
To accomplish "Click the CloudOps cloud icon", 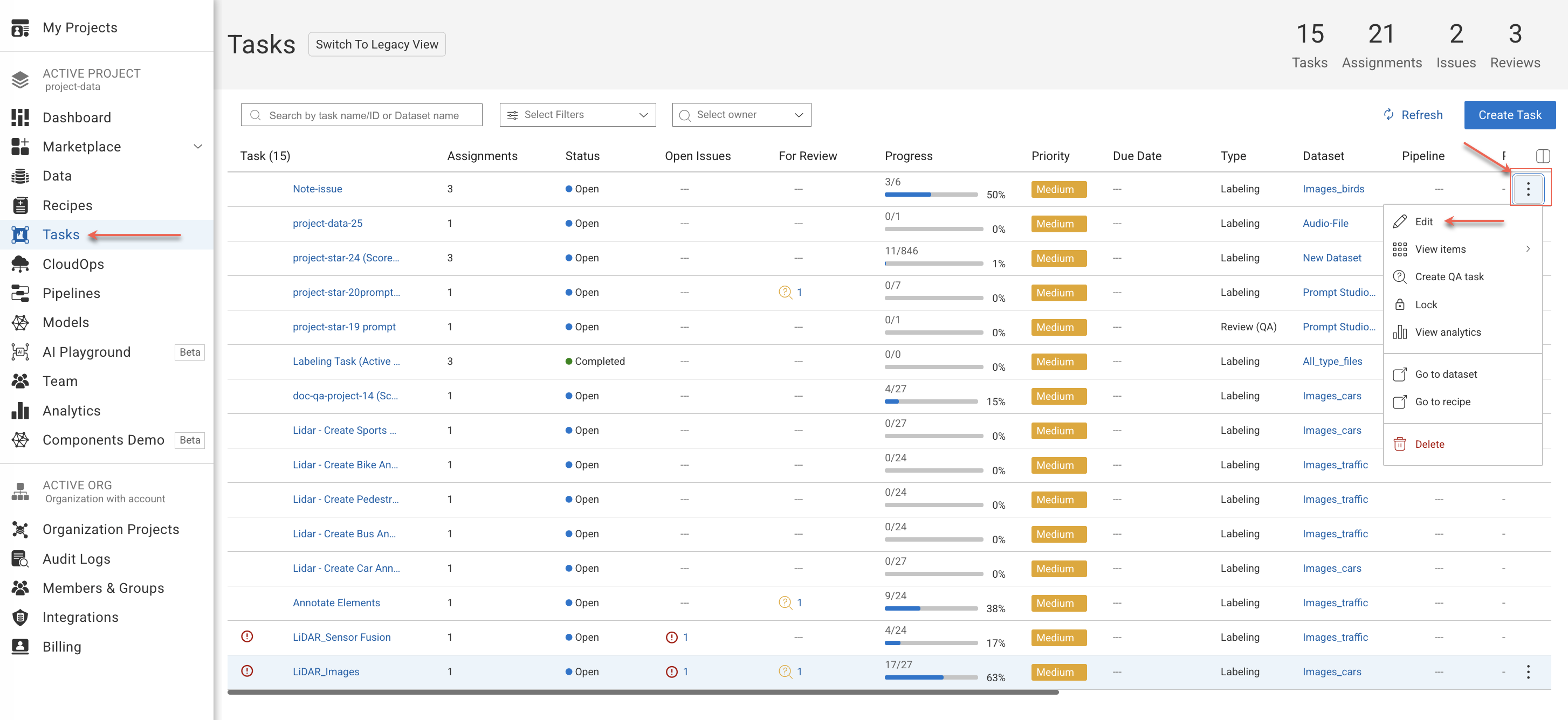I will point(20,264).
